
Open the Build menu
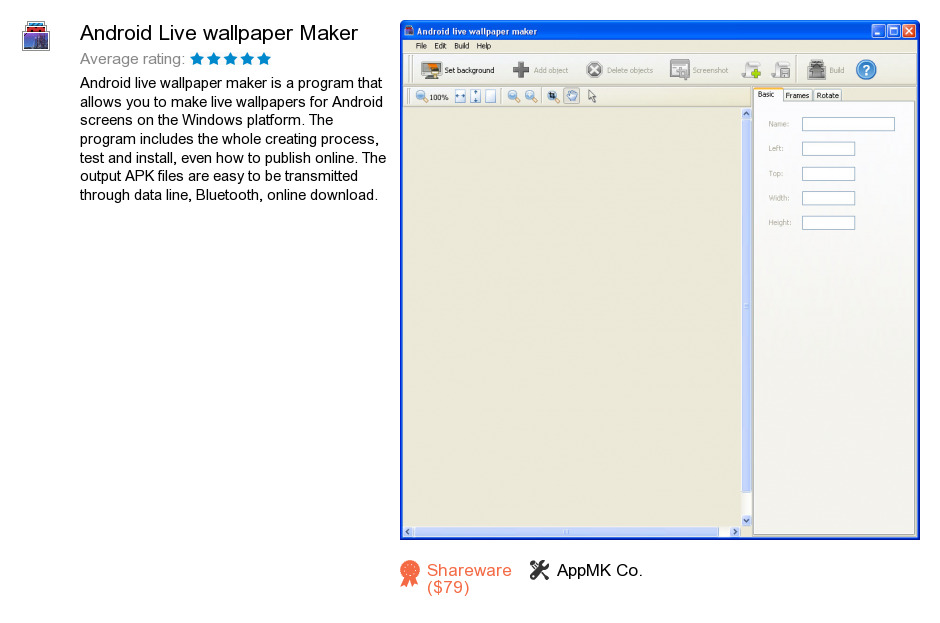(x=461, y=46)
